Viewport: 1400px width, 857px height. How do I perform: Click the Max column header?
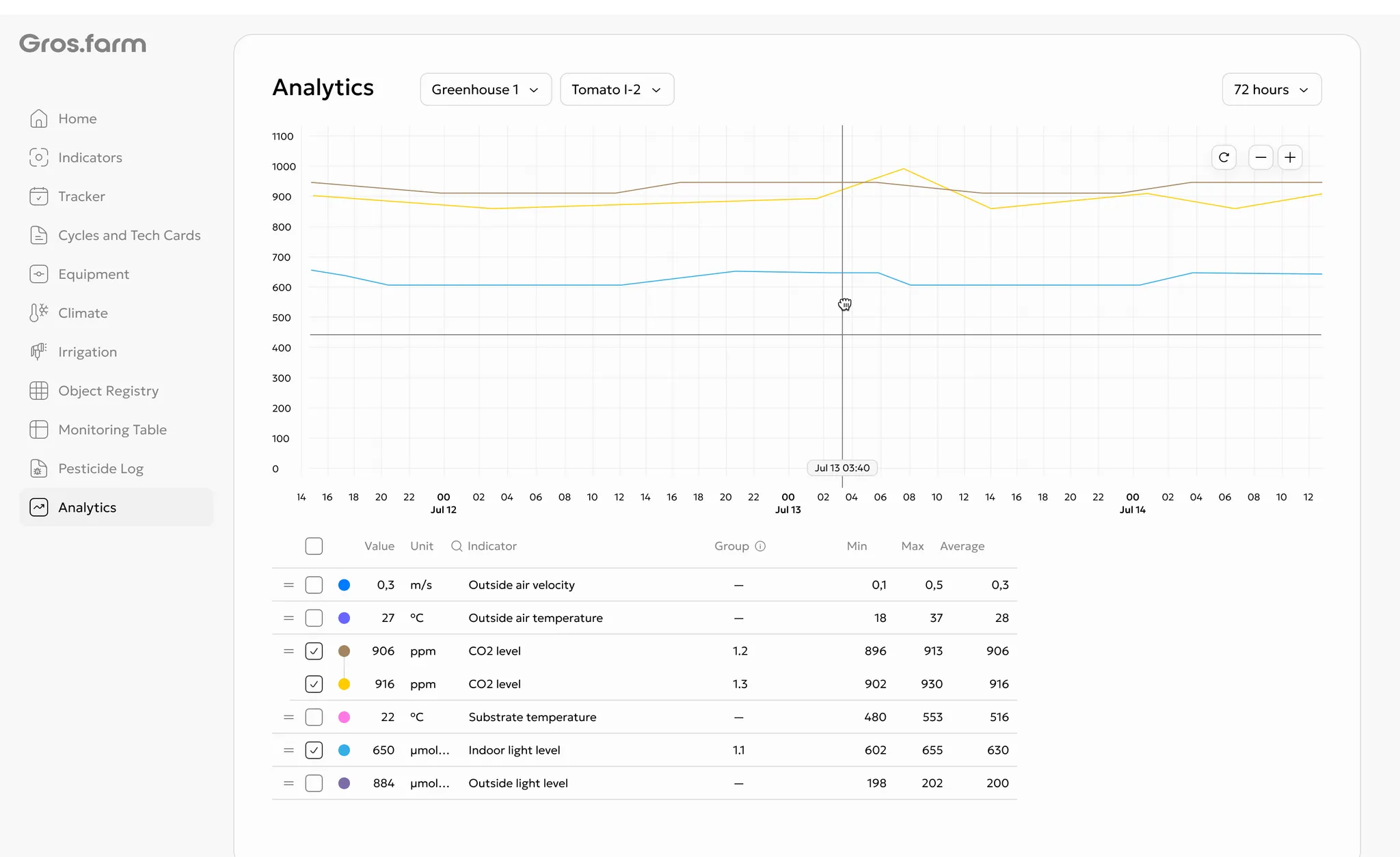(913, 546)
